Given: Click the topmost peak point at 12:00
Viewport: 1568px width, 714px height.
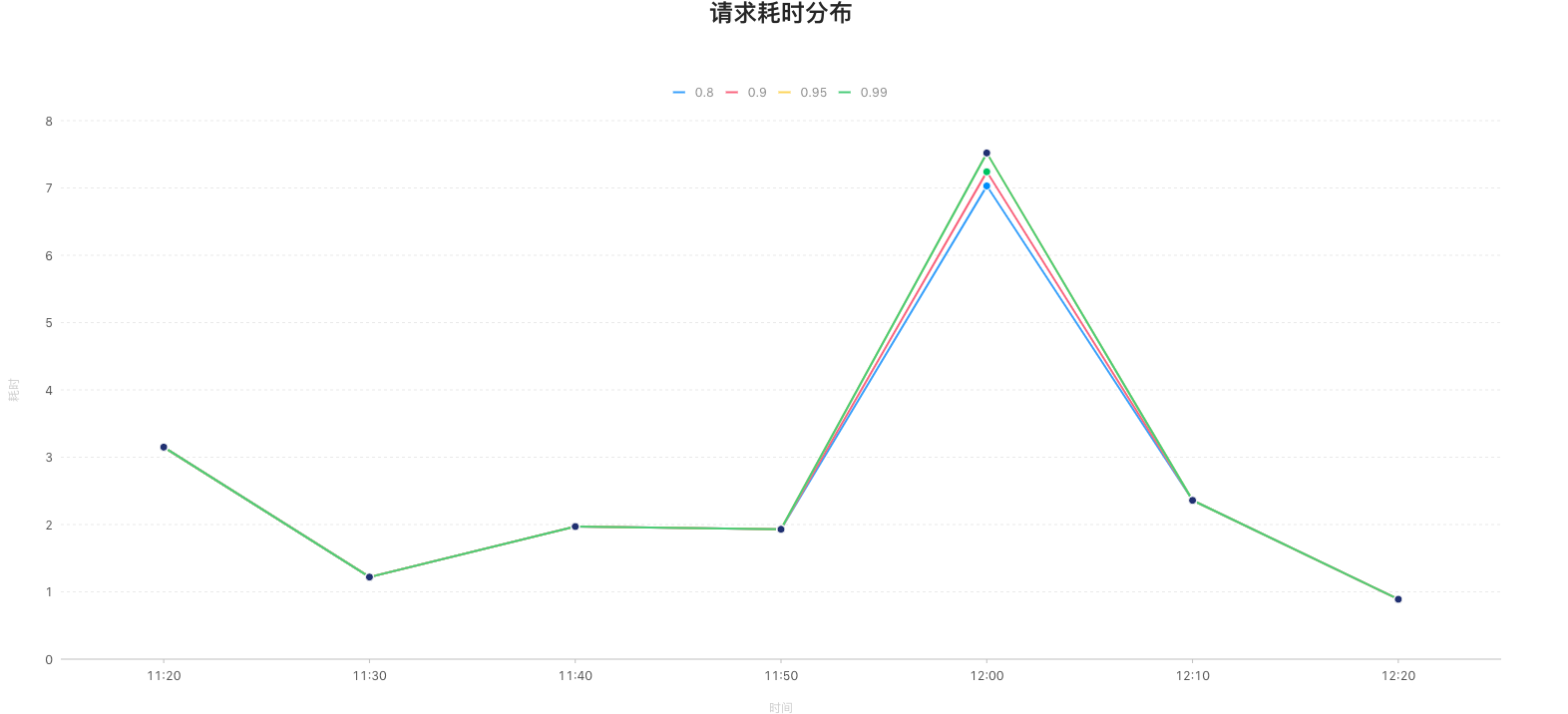Looking at the screenshot, I should [986, 153].
